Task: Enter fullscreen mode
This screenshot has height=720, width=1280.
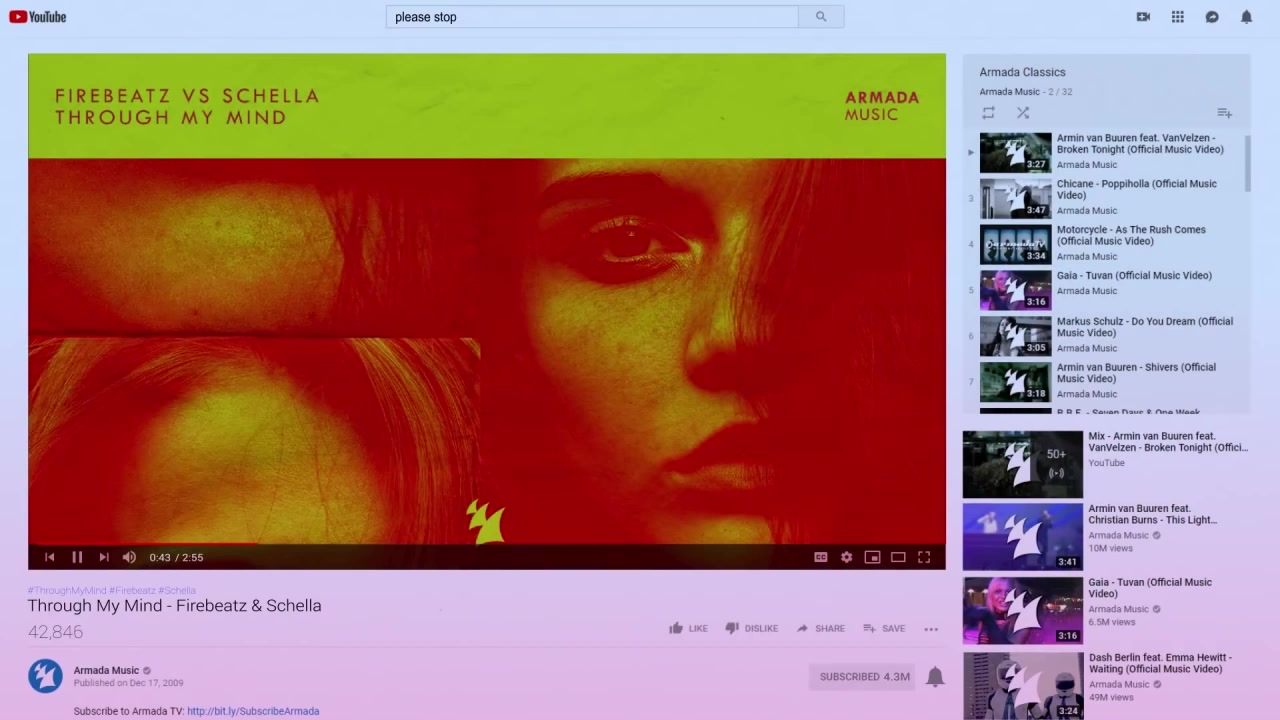Action: [x=924, y=557]
